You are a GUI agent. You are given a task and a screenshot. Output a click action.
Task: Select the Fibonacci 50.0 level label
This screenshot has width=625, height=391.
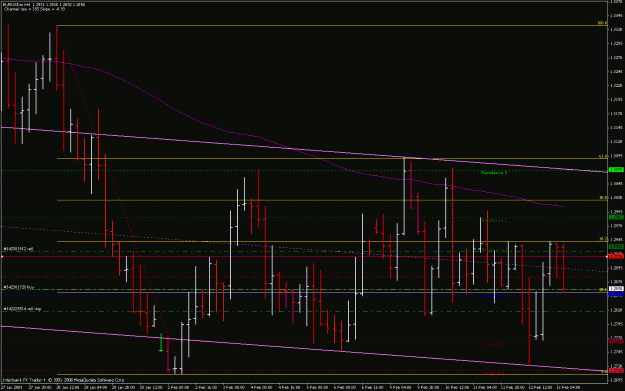(x=603, y=198)
